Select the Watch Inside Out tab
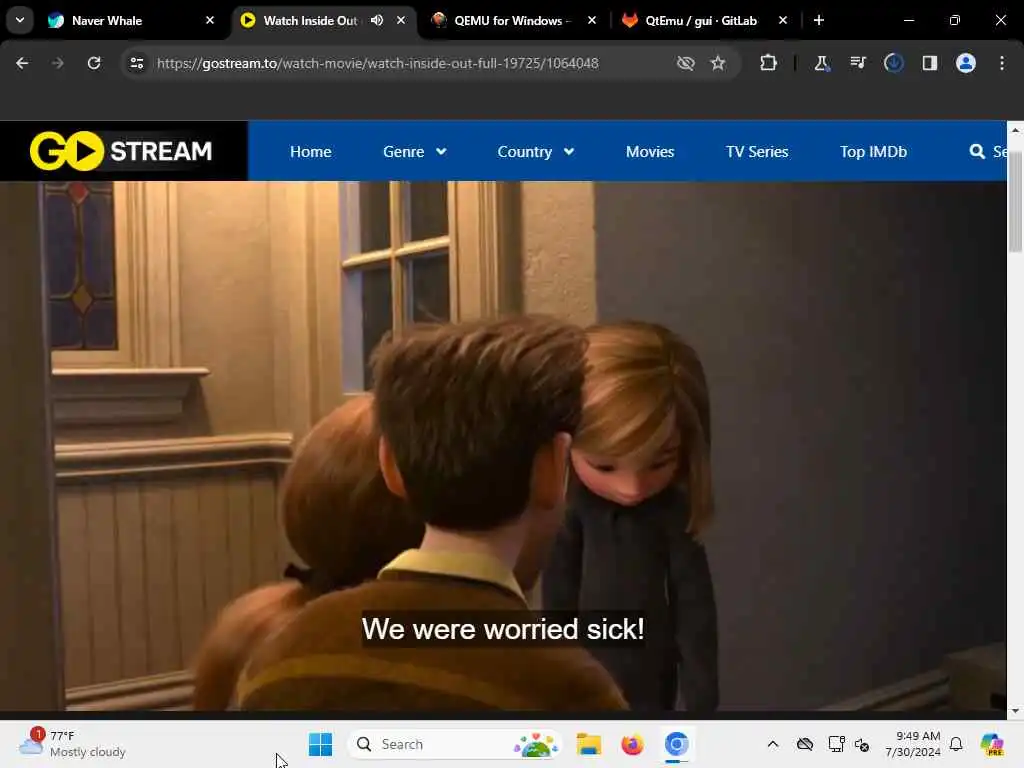1024x768 pixels. click(310, 20)
